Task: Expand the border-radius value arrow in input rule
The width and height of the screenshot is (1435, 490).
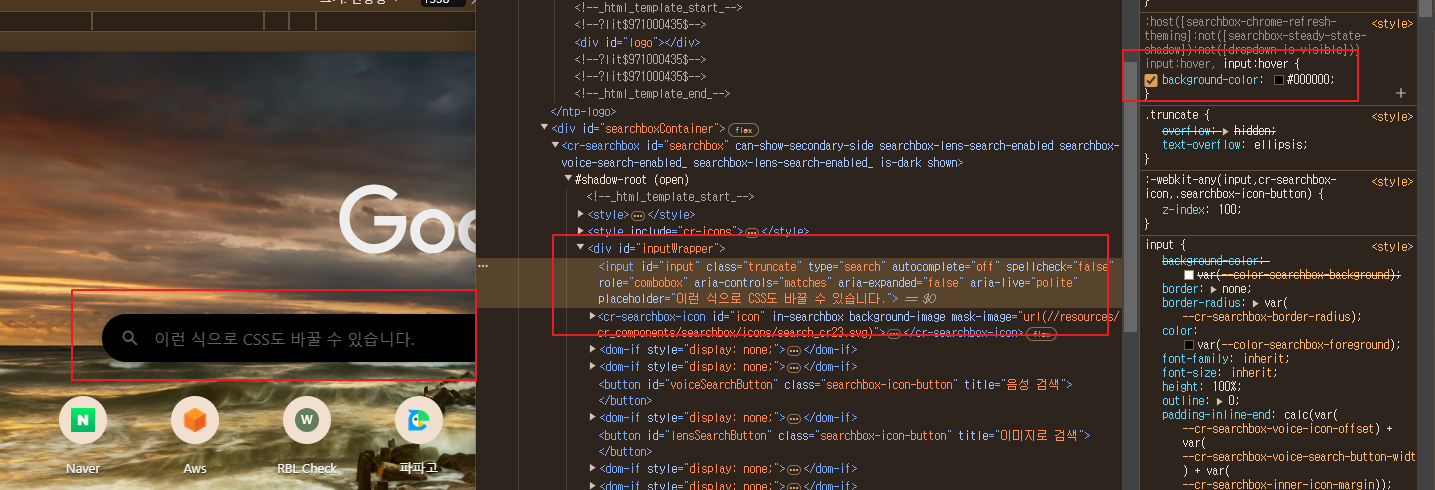Action: (x=1256, y=302)
